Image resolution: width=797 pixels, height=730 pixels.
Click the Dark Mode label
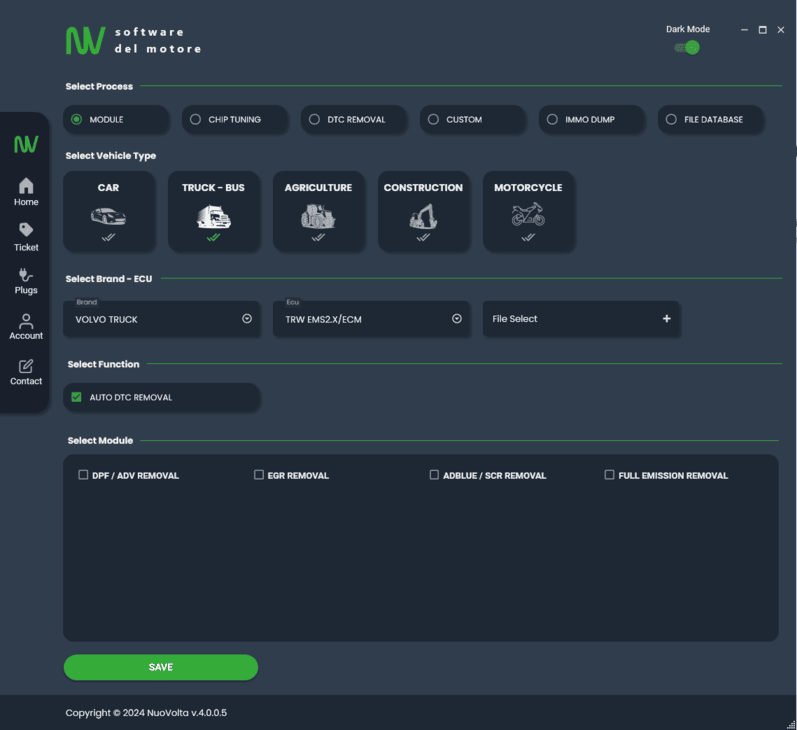(x=688, y=29)
